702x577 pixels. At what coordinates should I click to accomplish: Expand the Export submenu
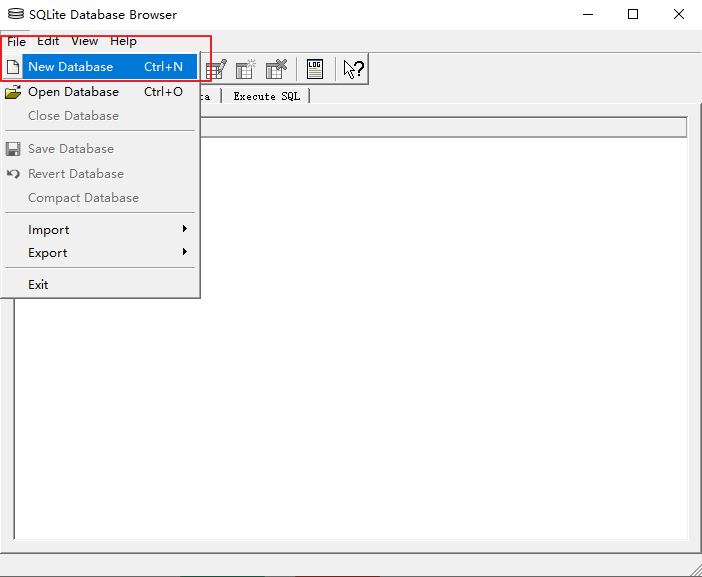tap(101, 253)
